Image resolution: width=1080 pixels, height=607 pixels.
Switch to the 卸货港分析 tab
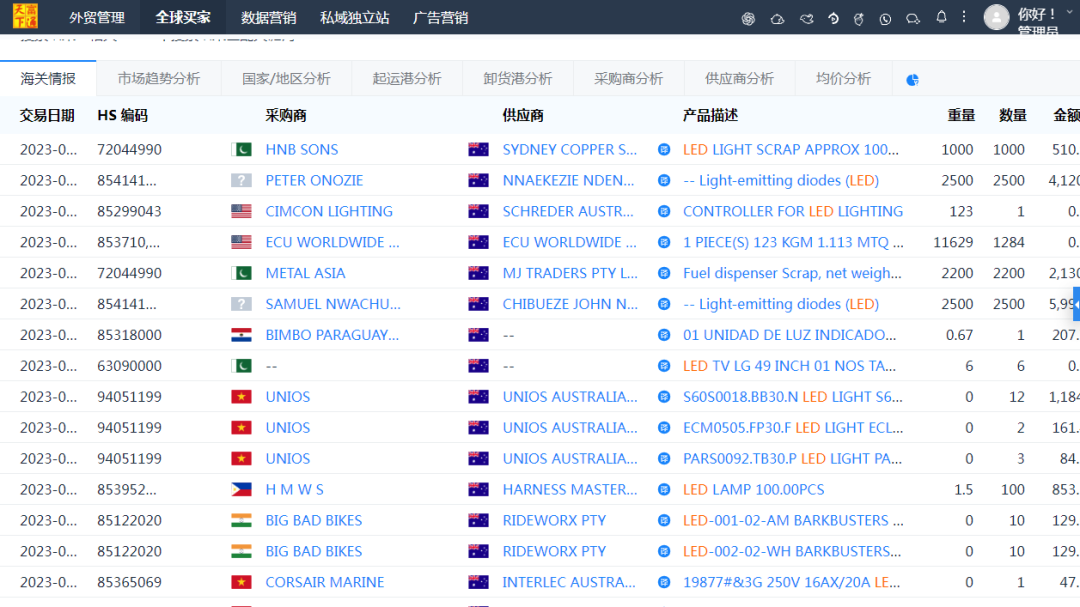pos(517,79)
